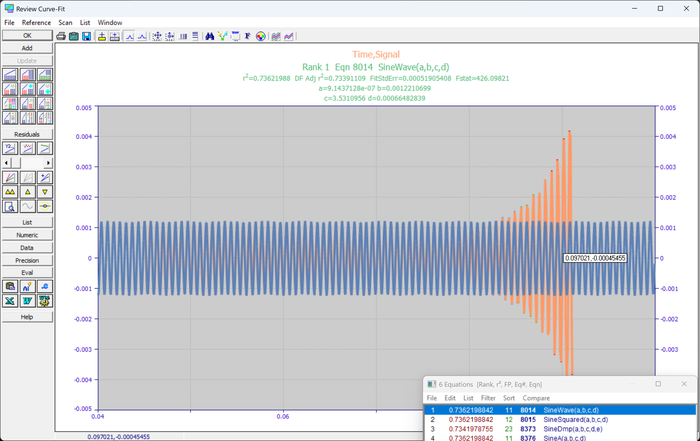The width and height of the screenshot is (700, 441).
Task: Click the yellow Y-shaped branching toolbar icon
Action: (222, 36)
